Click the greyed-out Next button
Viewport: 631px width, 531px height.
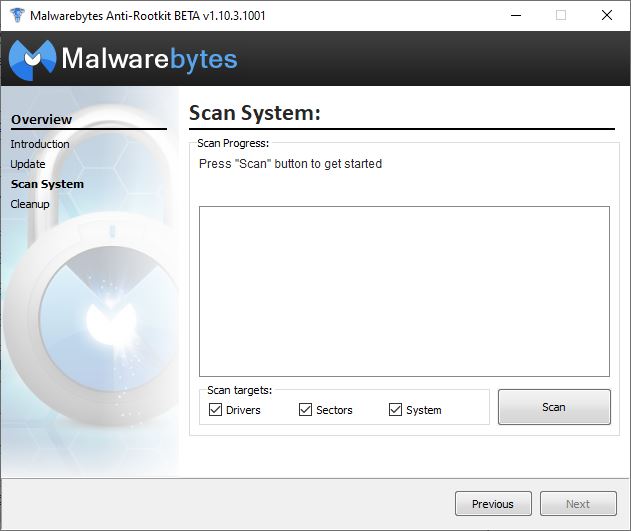point(578,504)
